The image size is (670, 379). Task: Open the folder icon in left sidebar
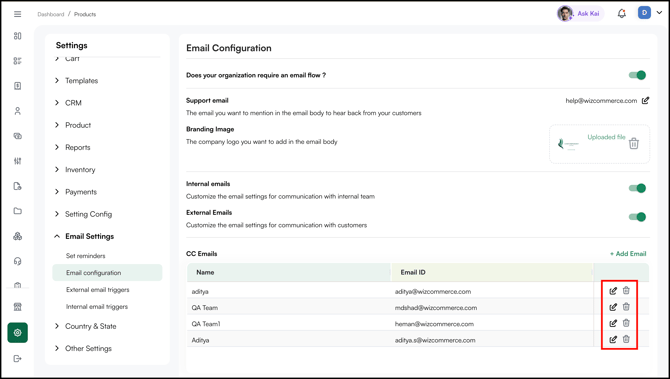(18, 211)
